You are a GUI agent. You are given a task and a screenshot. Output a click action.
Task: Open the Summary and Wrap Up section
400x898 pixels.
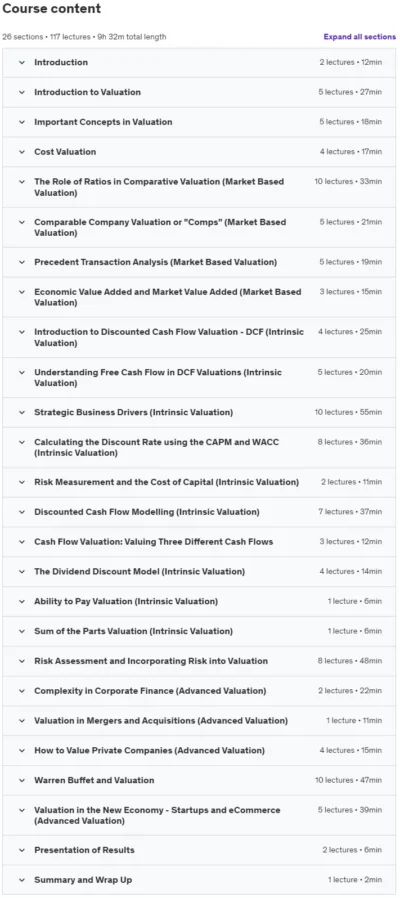click(199, 880)
